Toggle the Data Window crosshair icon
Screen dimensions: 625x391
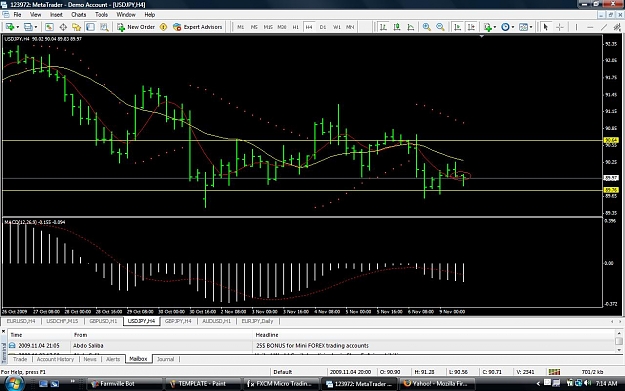pyautogui.click(x=63, y=27)
